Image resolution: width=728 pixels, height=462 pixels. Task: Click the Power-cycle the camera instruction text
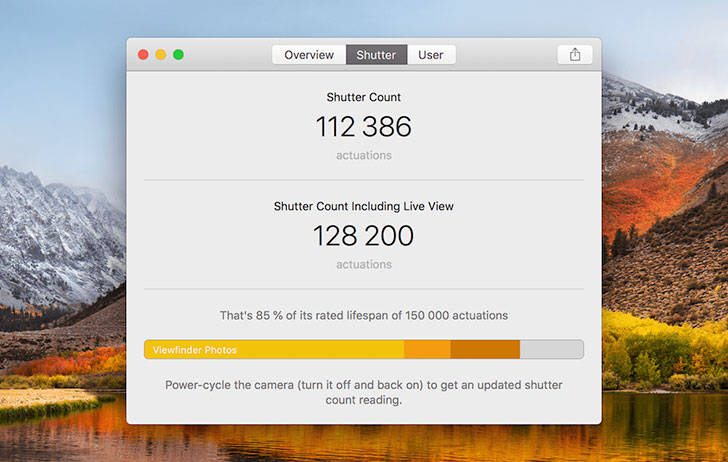point(364,392)
